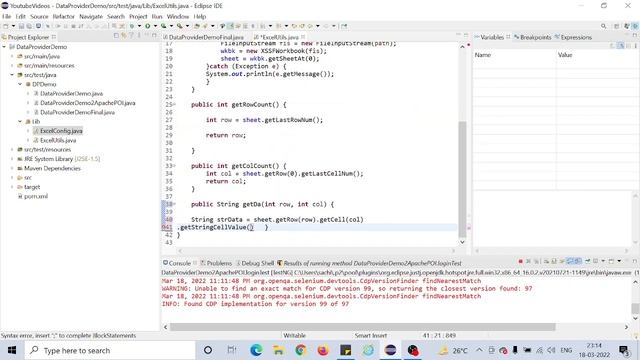Open the Window menu

click(x=178, y=16)
